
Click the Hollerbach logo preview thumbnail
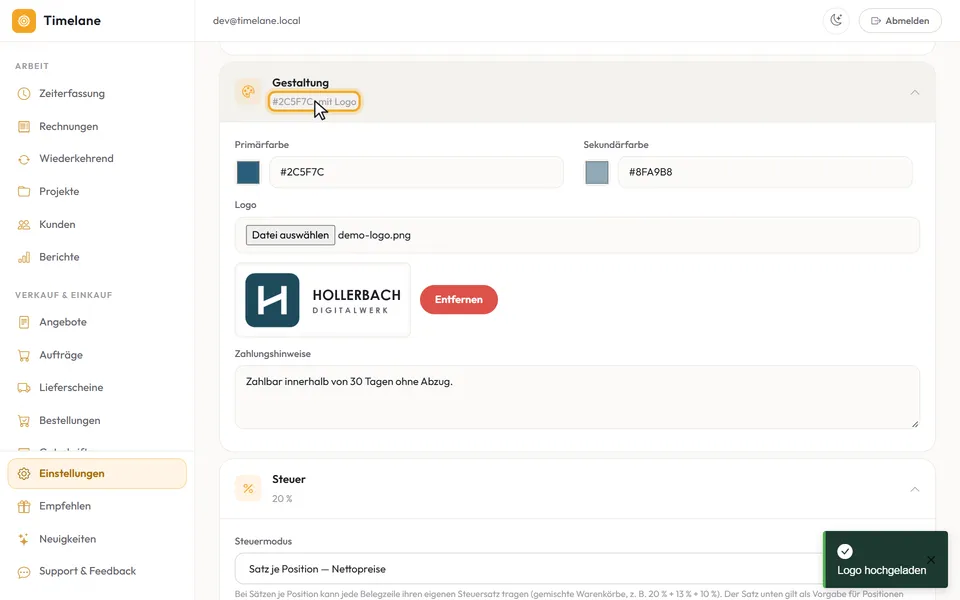(323, 300)
